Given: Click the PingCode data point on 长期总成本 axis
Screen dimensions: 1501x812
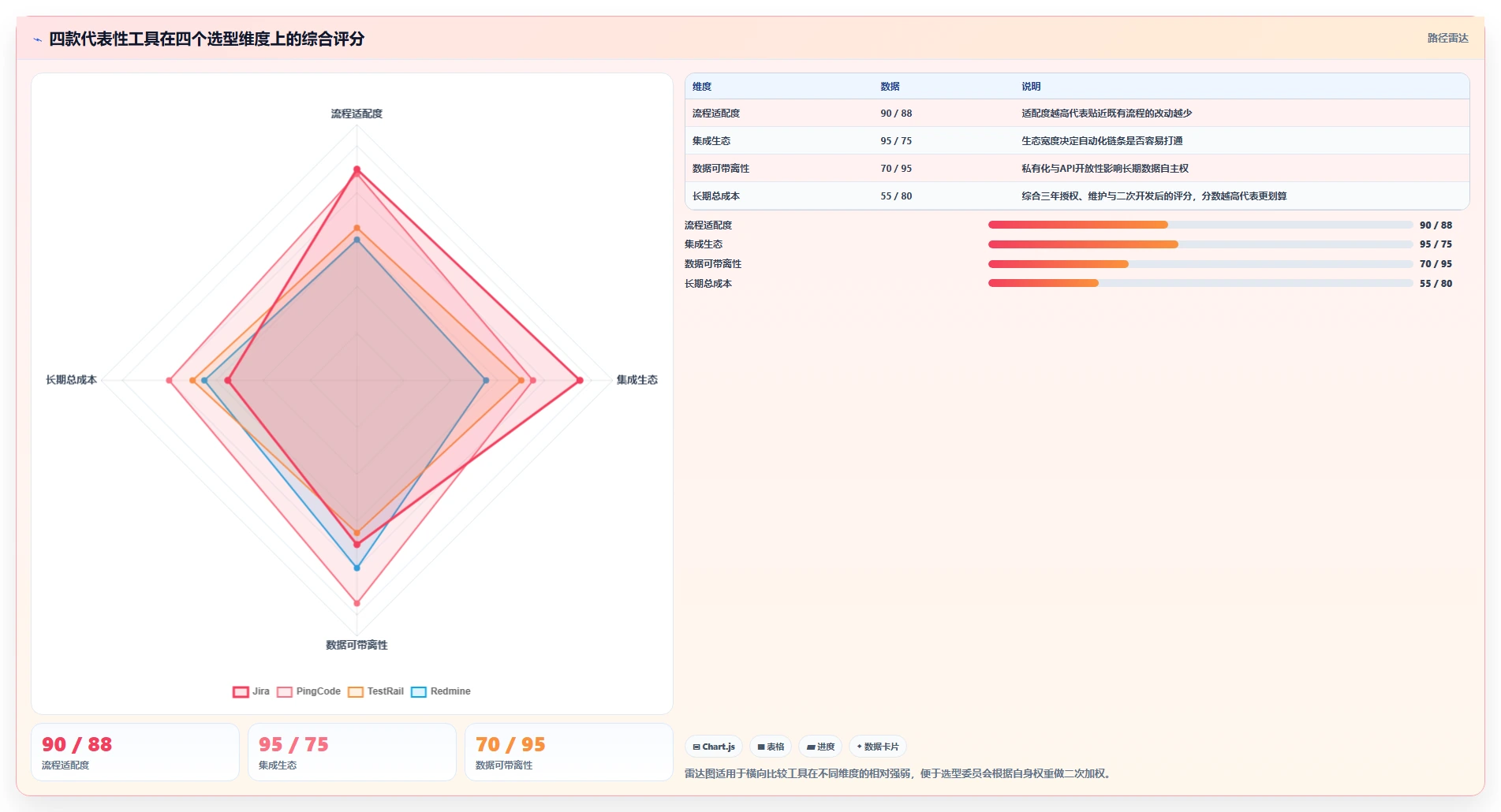Looking at the screenshot, I should 170,381.
